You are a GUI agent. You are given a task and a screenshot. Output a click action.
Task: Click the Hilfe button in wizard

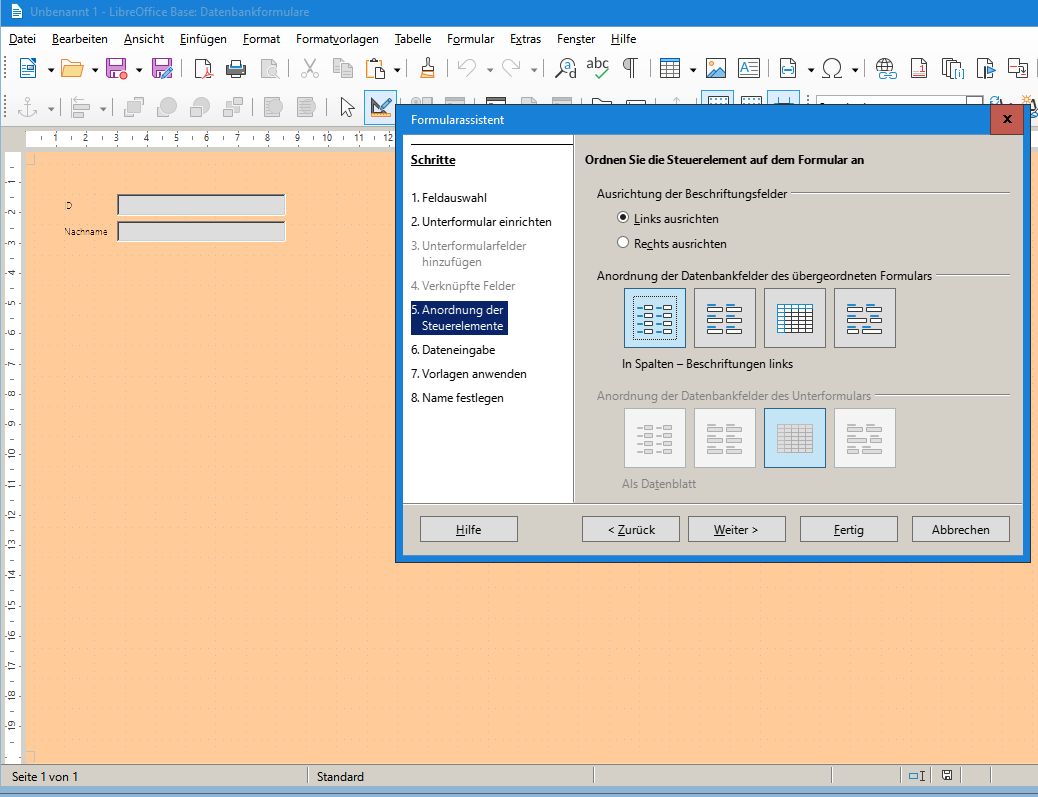click(469, 530)
